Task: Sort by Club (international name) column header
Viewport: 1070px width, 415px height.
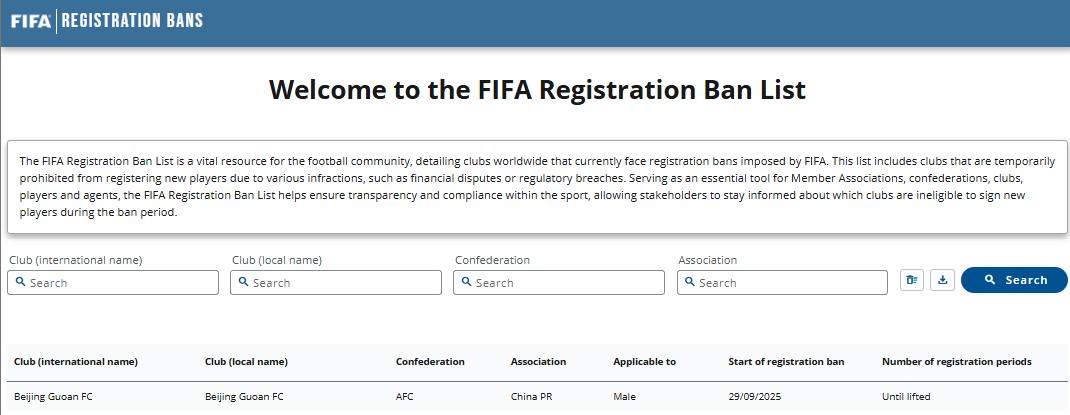Action: [x=76, y=362]
